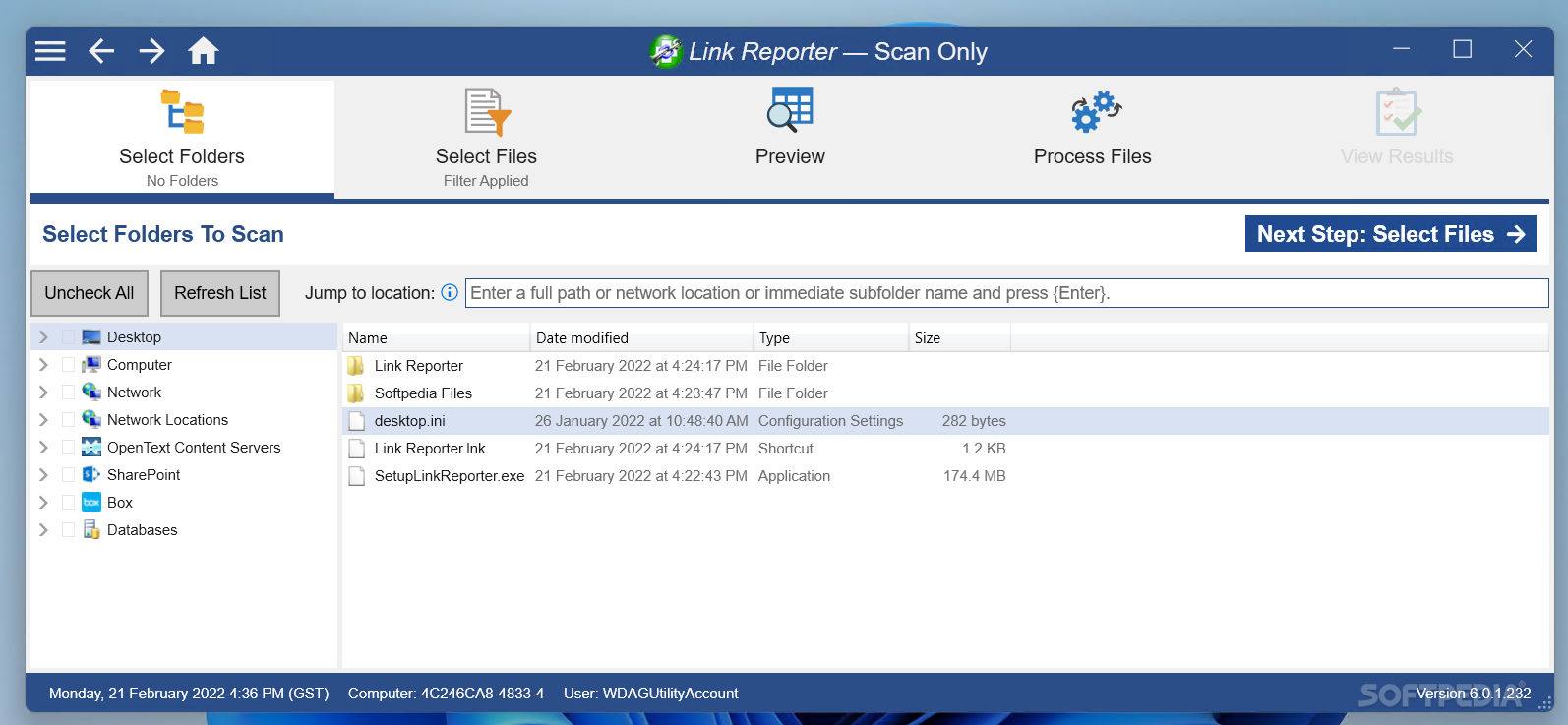Click the Jump to location path field
The width and height of the screenshot is (1568, 725).
click(1006, 293)
